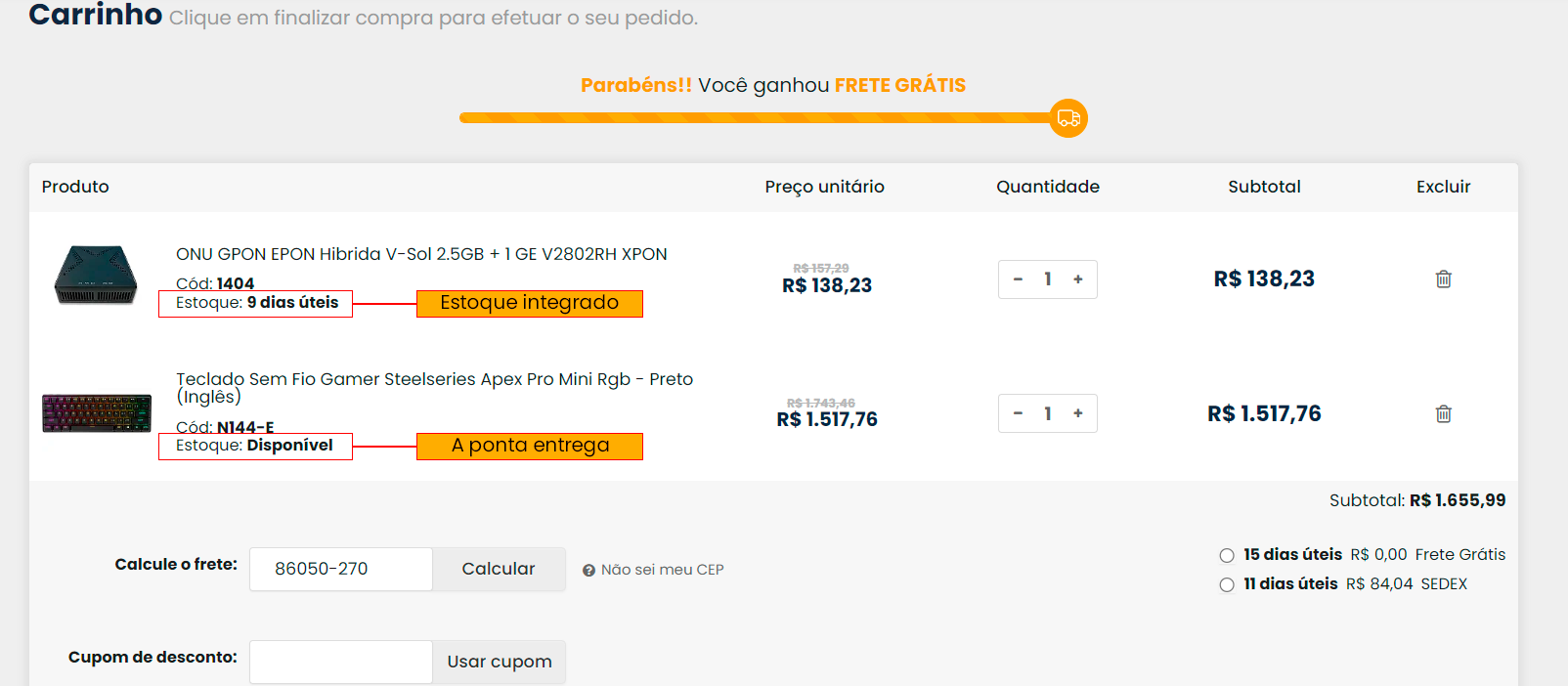Click the Calcular shipping button
Screen dimensions: 1568x686
[499, 569]
